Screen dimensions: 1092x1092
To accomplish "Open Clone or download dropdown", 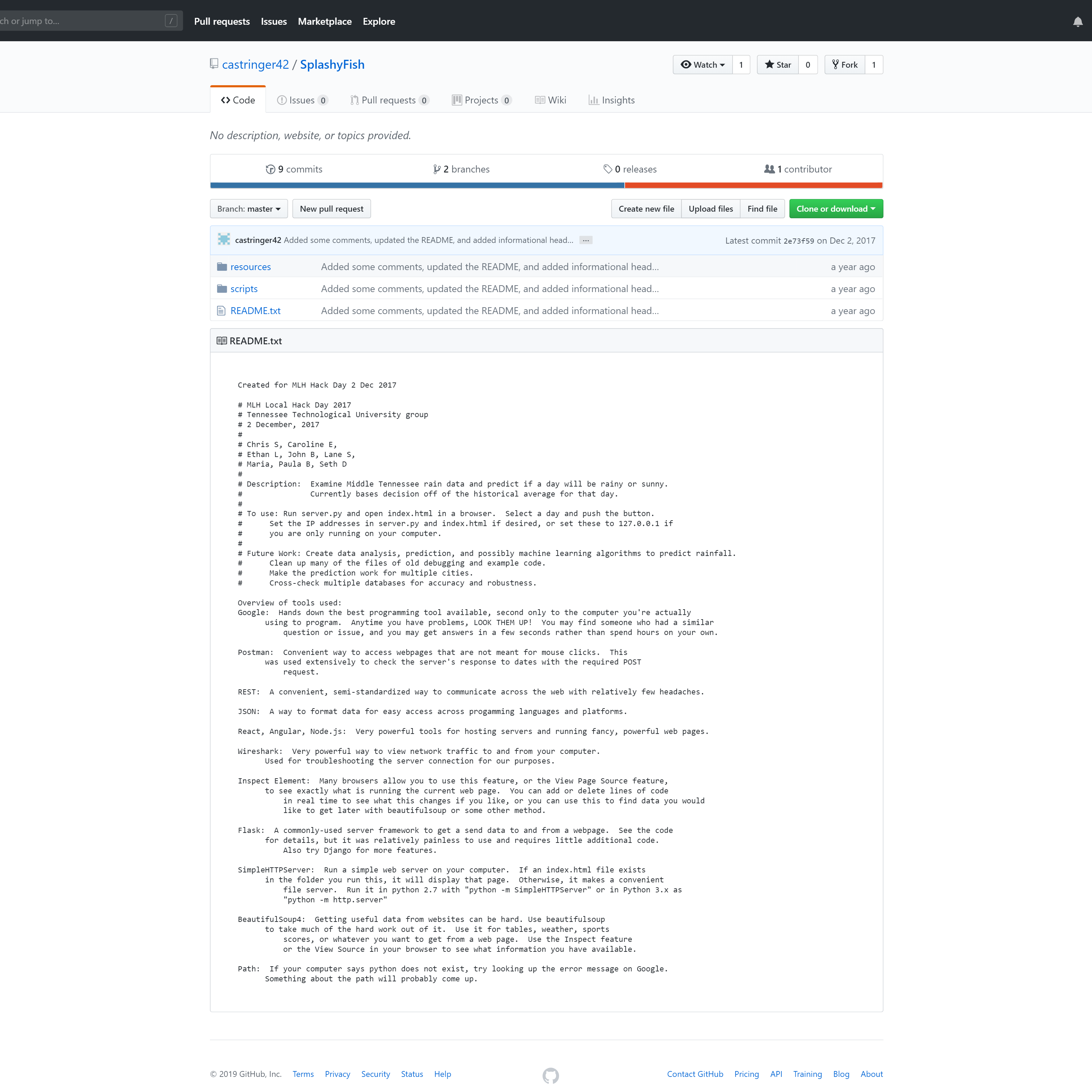I will 836,209.
